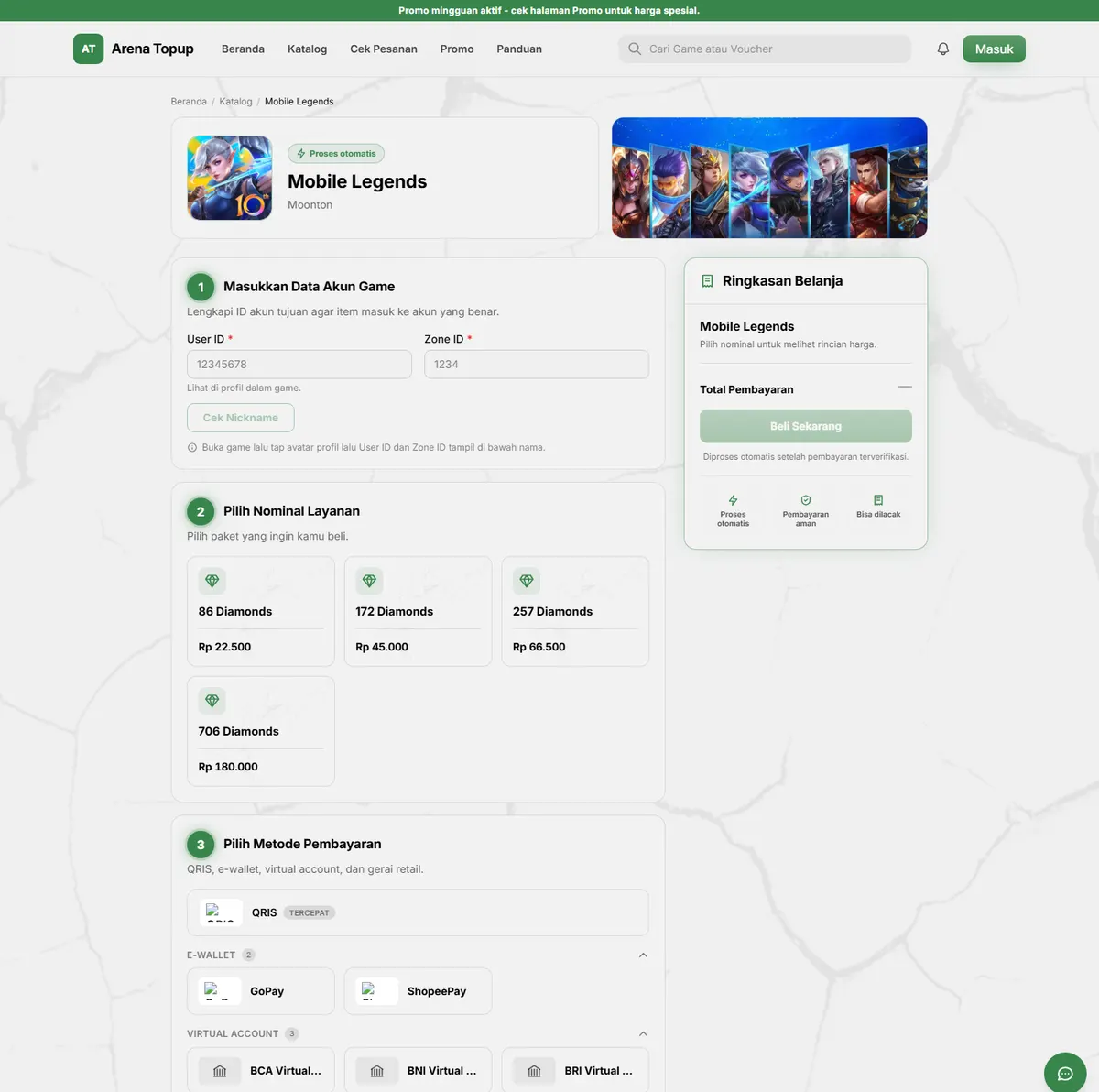The height and width of the screenshot is (1092, 1099).
Task: Click the Proses otomatis badge under header
Action: [x=336, y=154]
